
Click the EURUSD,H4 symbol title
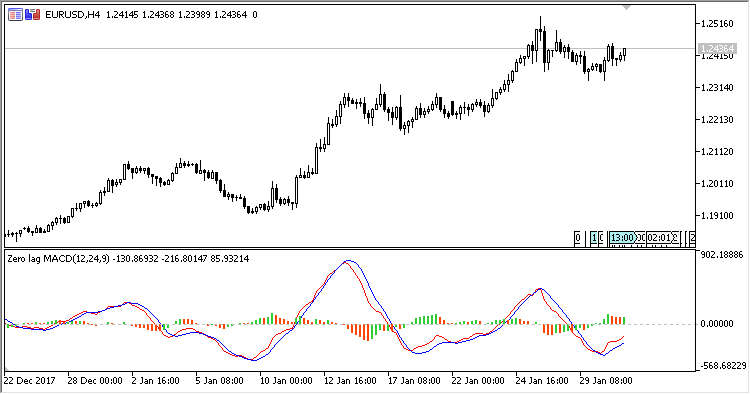click(73, 15)
